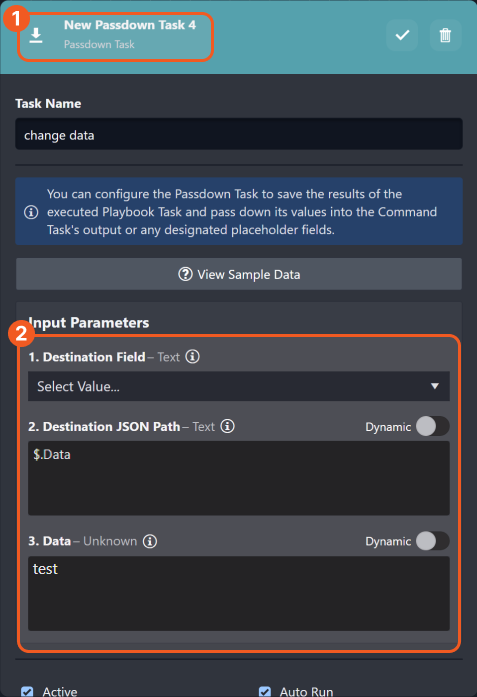Click info icon beside Destination JSON Path
Viewport: 477px width, 697px height.
point(228,426)
